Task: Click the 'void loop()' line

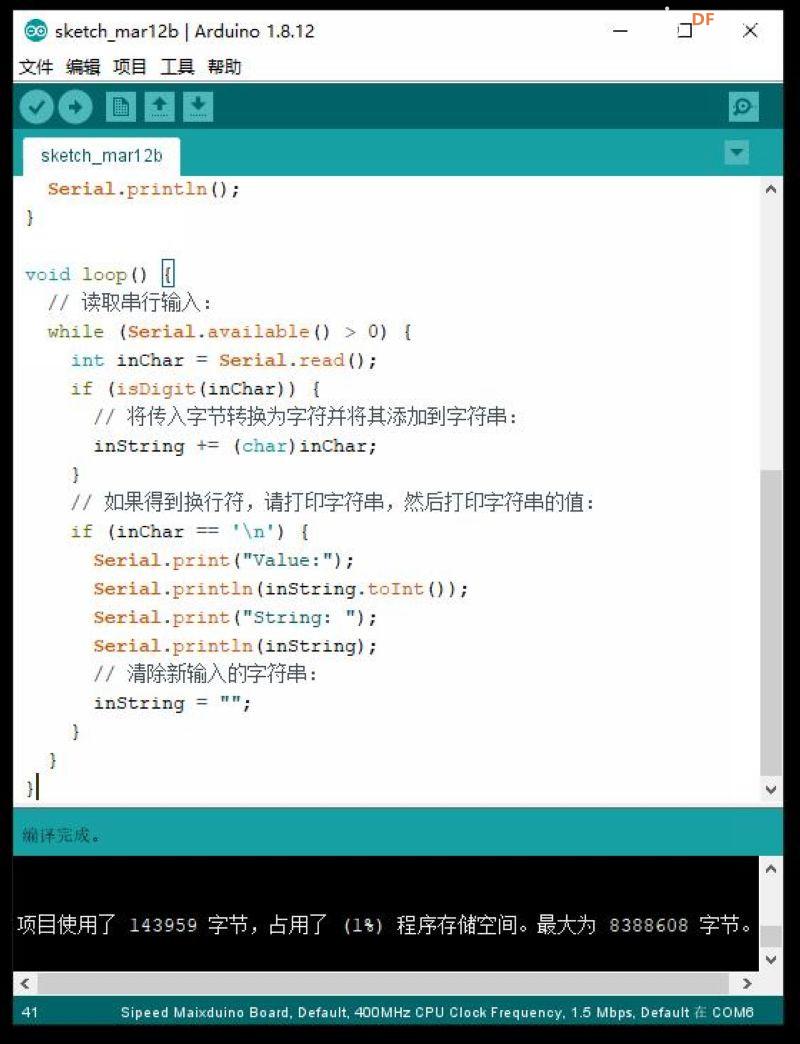Action: (100, 274)
